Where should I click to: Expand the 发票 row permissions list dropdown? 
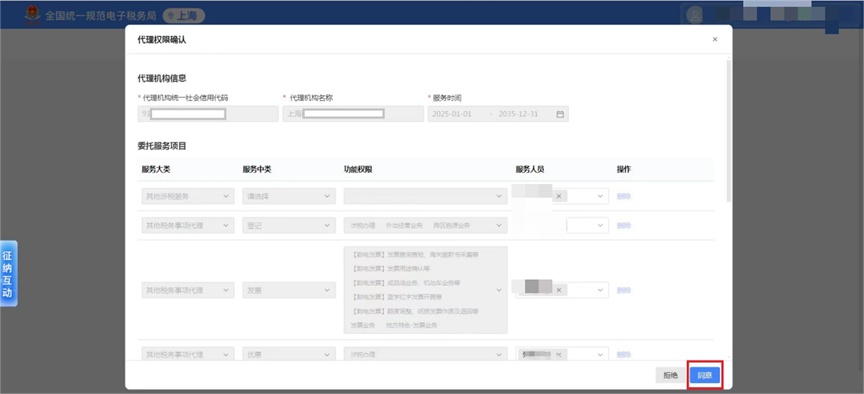click(425, 290)
